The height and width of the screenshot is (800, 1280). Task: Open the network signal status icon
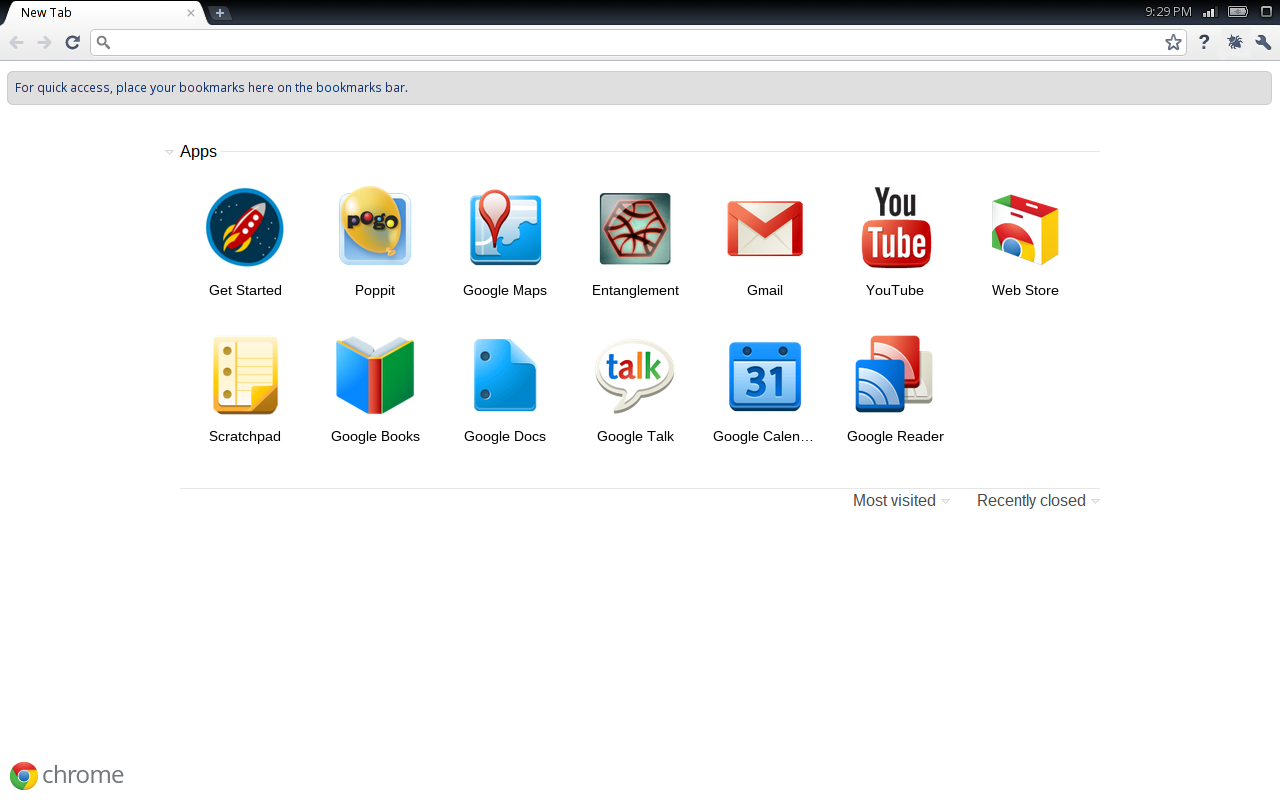(x=1209, y=12)
